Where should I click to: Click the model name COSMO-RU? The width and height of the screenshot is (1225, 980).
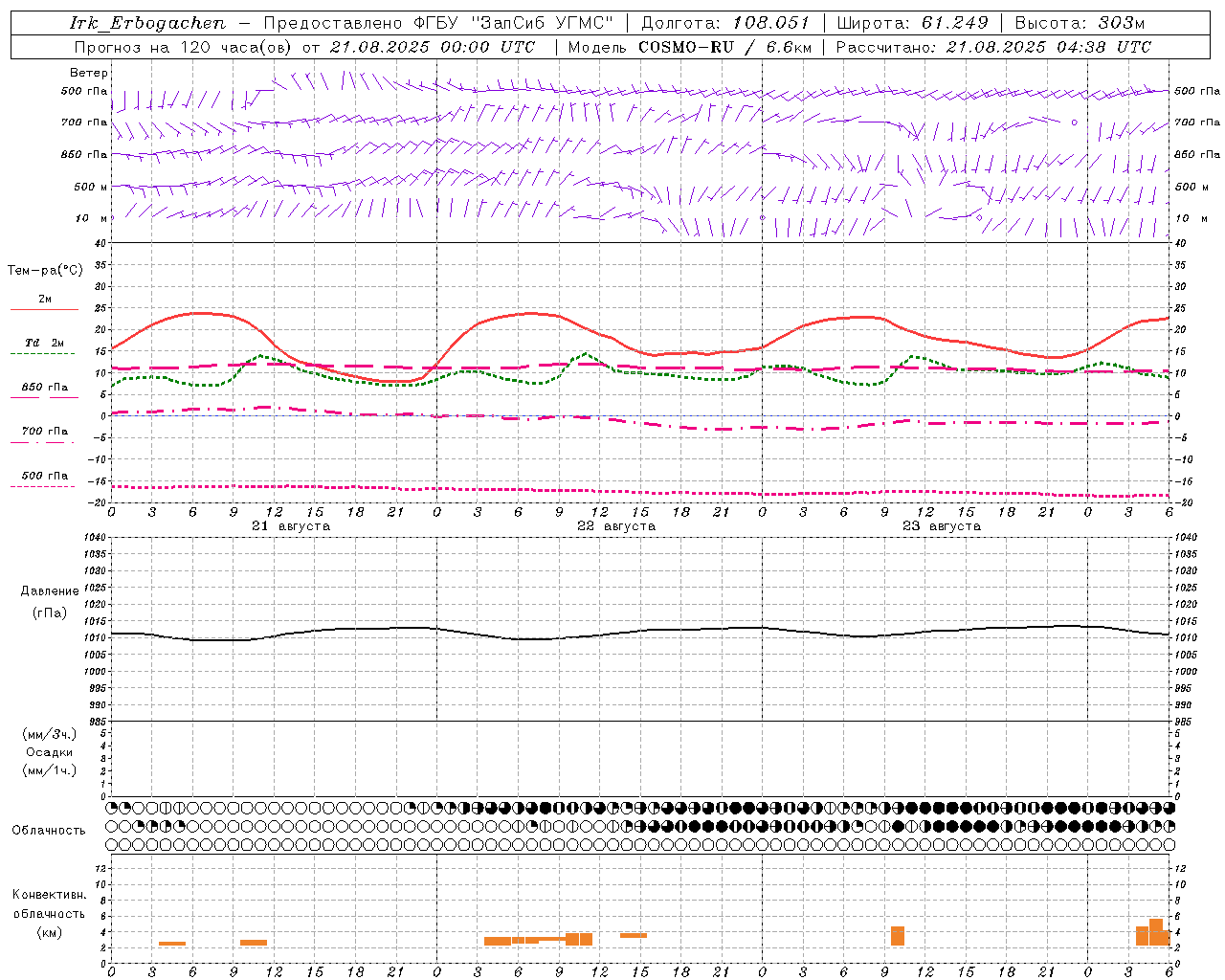click(679, 47)
